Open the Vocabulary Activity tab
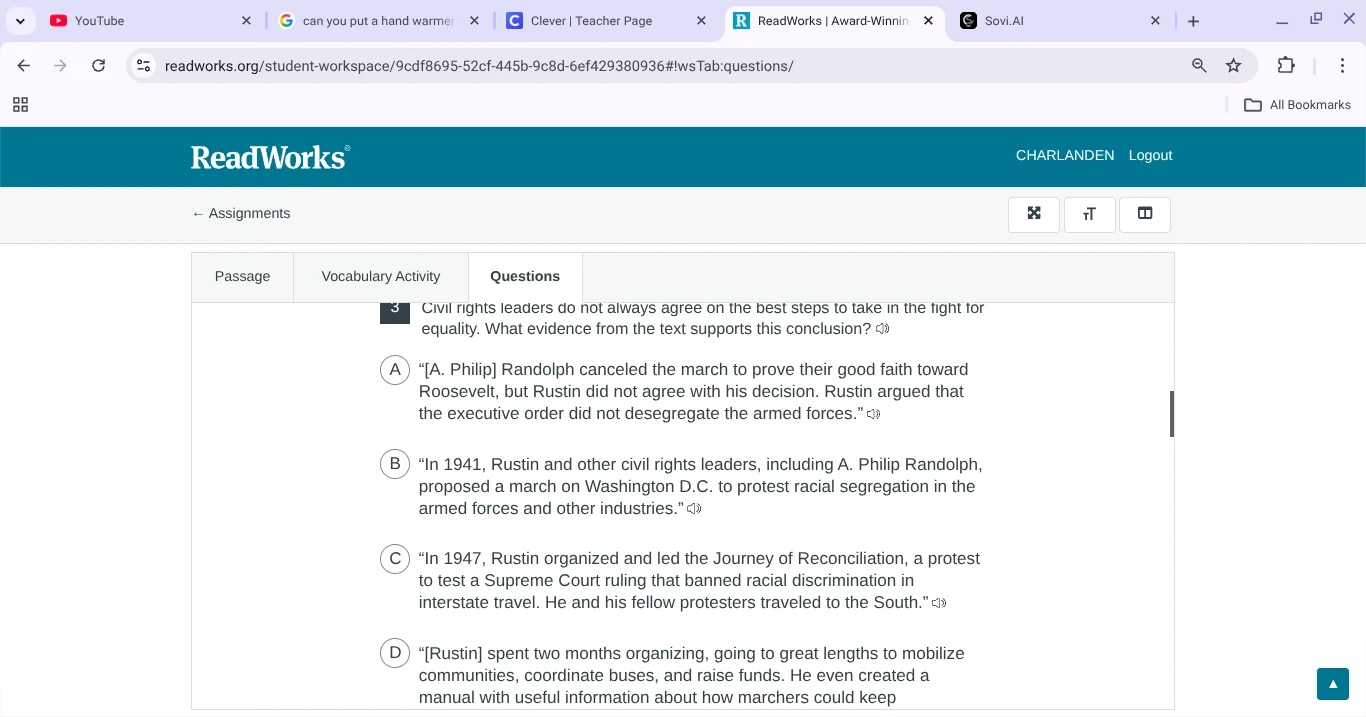 (x=380, y=277)
